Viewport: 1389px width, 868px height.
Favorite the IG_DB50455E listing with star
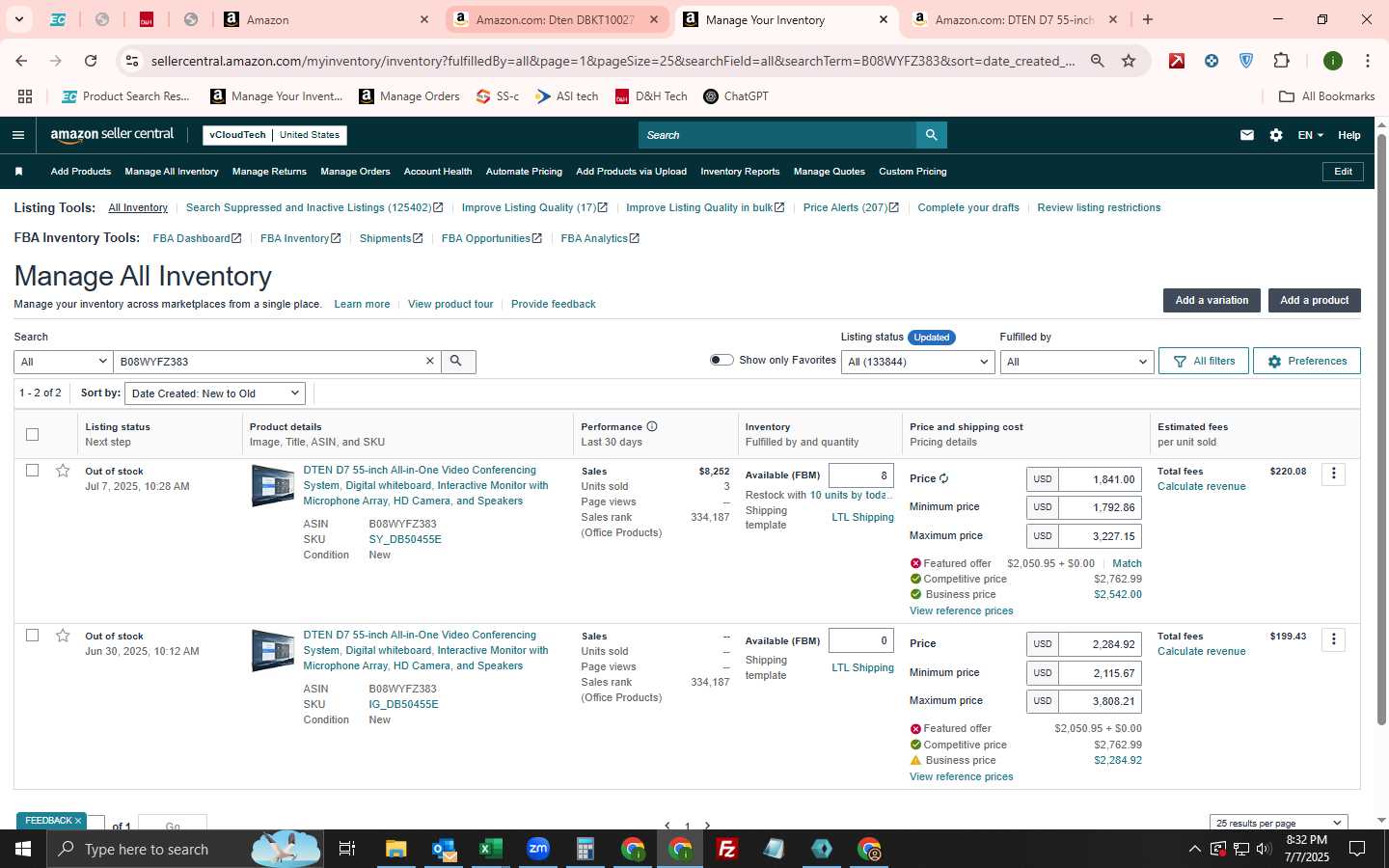[x=63, y=636]
